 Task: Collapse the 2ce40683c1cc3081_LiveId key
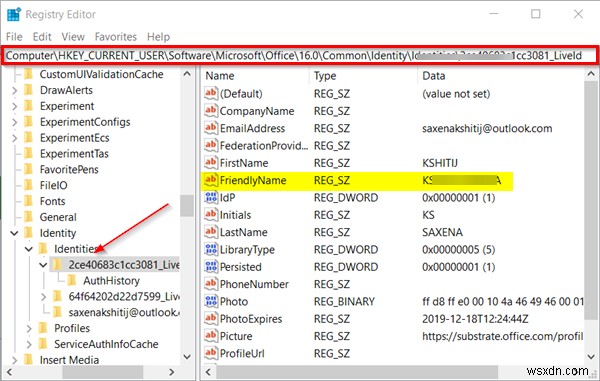pyautogui.click(x=43, y=265)
